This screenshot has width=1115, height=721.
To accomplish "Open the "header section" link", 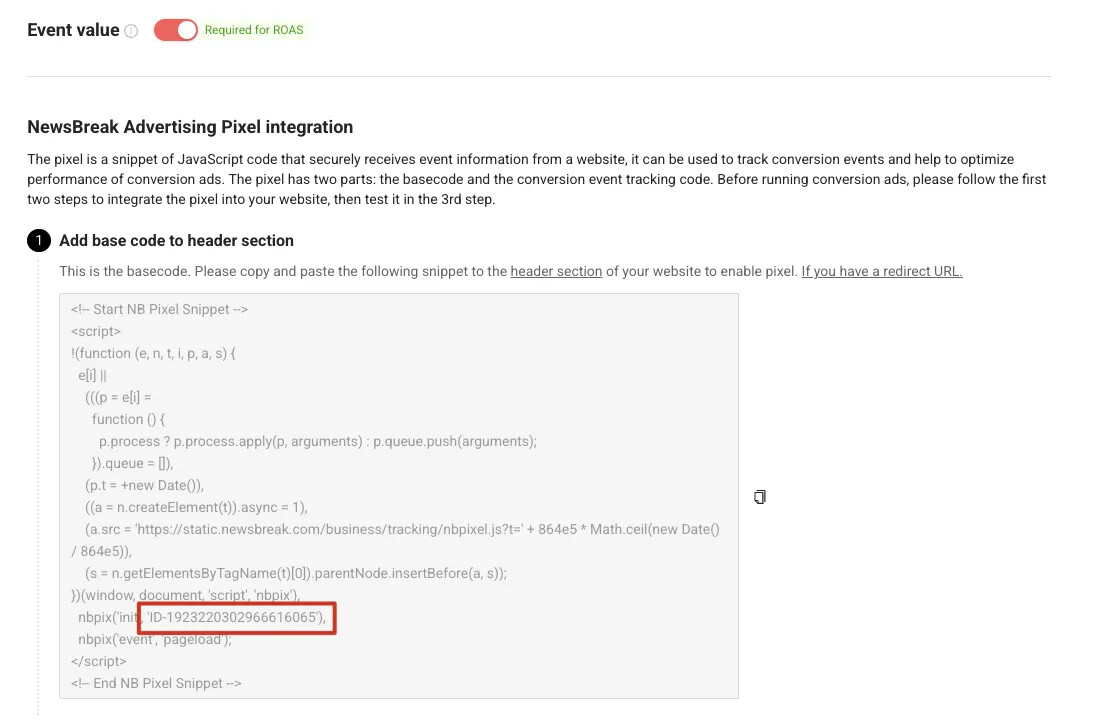I will [556, 271].
